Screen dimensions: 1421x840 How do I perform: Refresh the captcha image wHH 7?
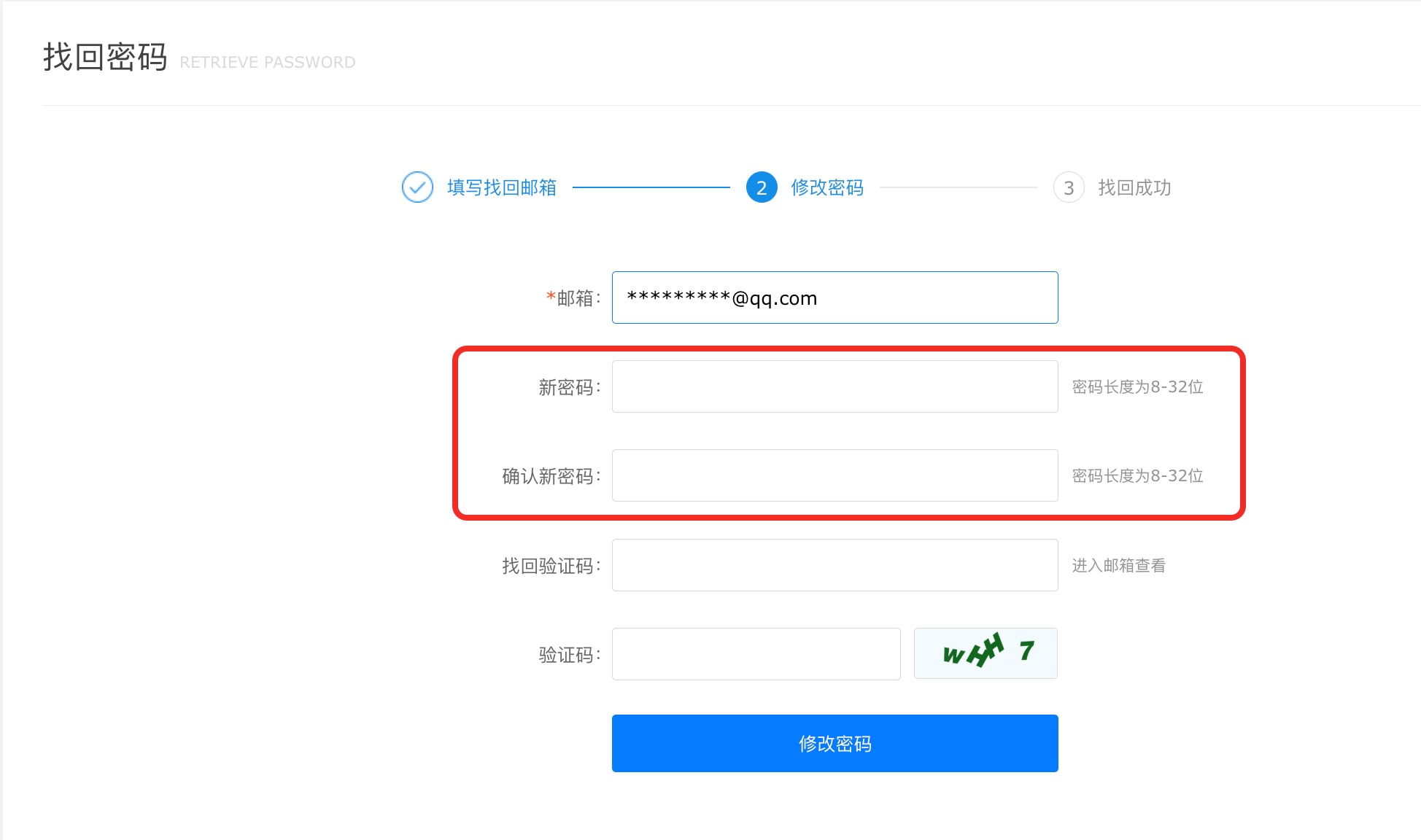(986, 653)
